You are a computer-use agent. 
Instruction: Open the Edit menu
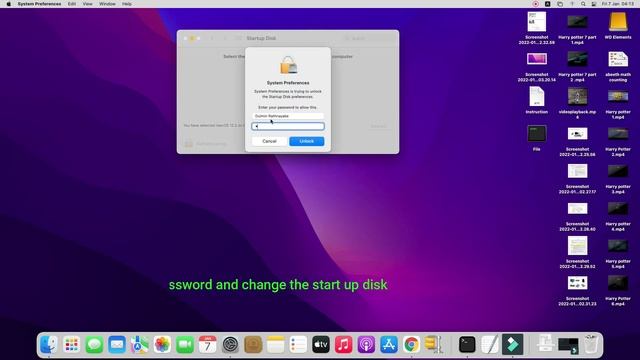[x=72, y=4]
